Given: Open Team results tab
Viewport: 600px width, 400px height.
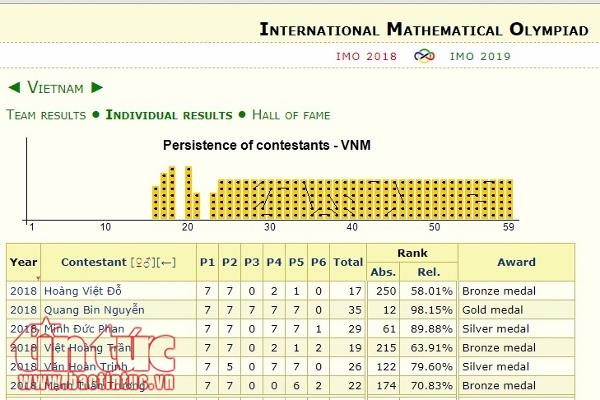Looking at the screenshot, I should (x=46, y=115).
